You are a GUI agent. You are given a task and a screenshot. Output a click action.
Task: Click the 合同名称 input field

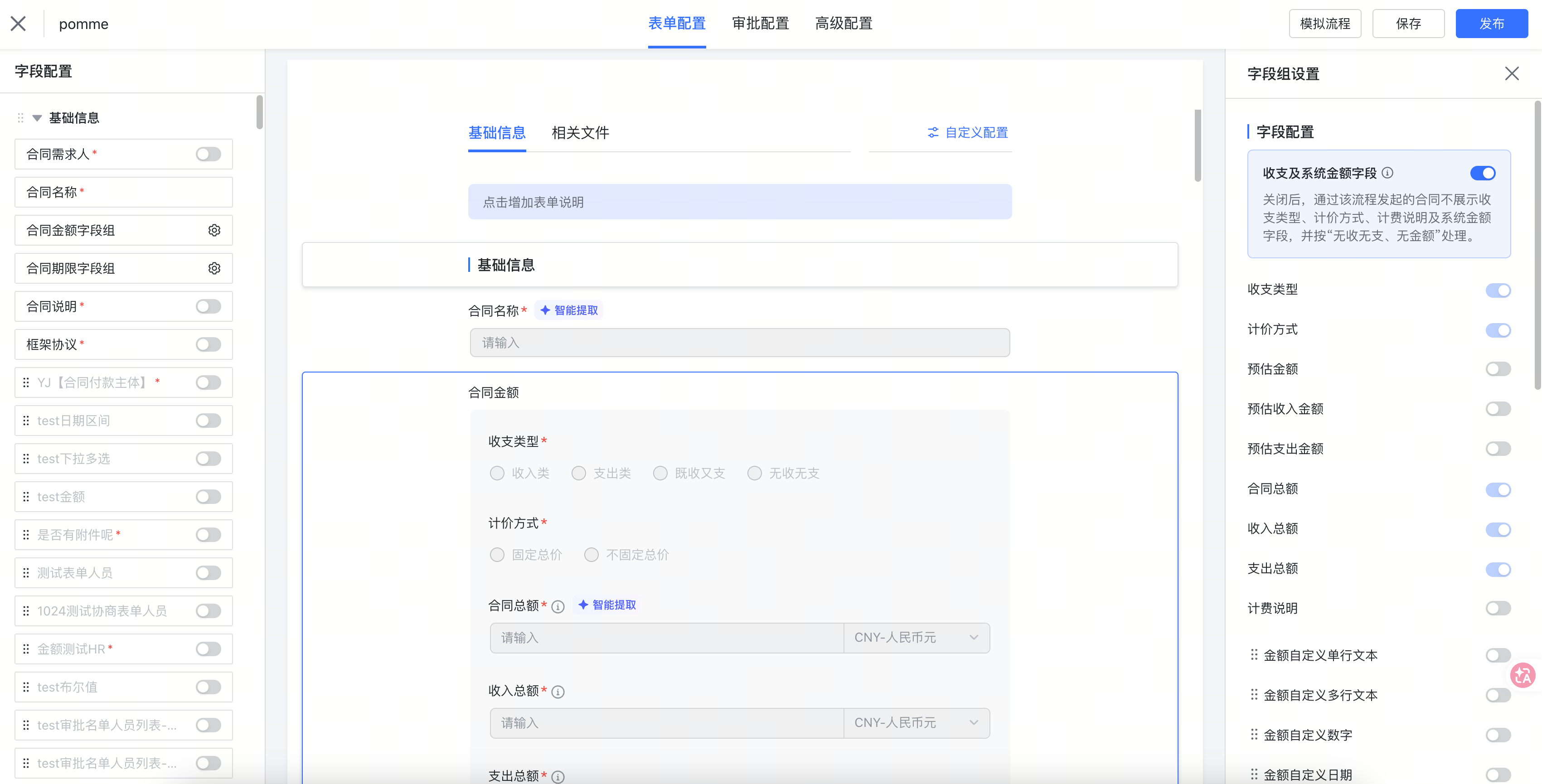[740, 343]
